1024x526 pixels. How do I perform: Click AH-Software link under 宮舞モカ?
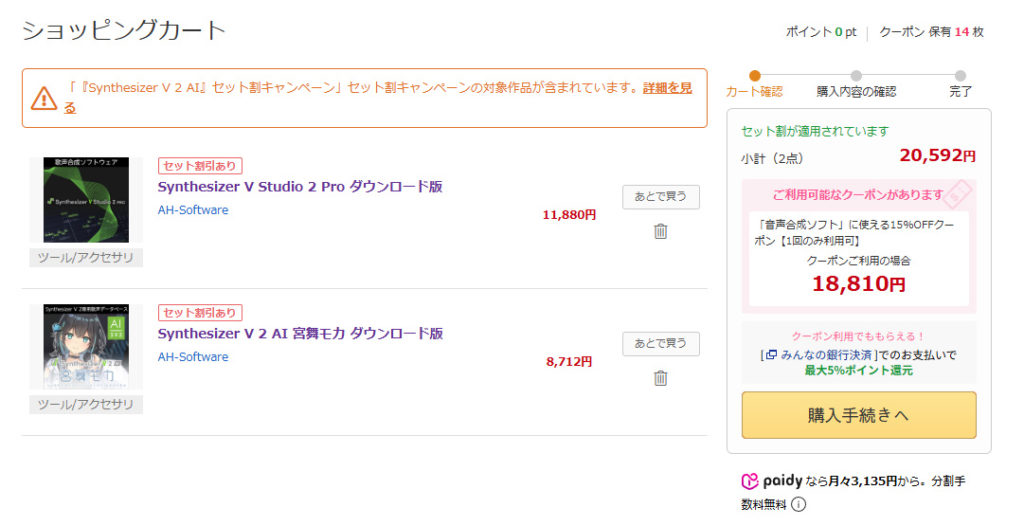pyautogui.click(x=193, y=357)
